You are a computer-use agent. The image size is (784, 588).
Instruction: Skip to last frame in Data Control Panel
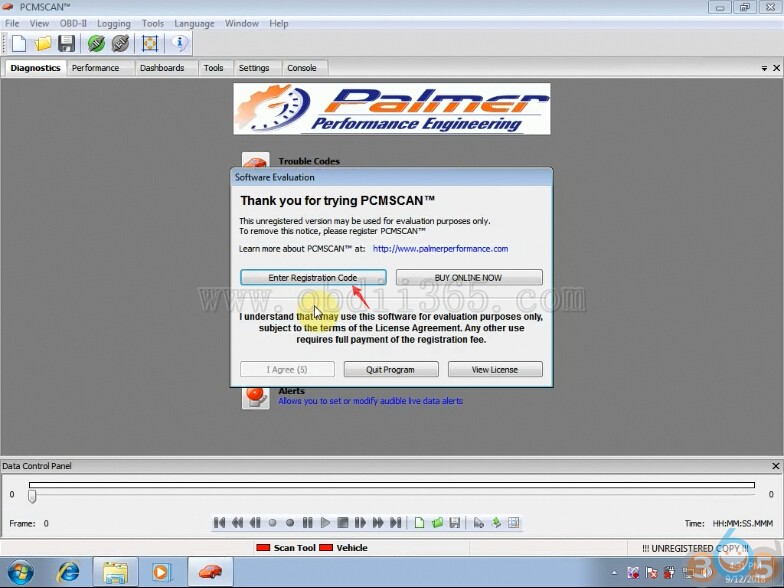[396, 523]
